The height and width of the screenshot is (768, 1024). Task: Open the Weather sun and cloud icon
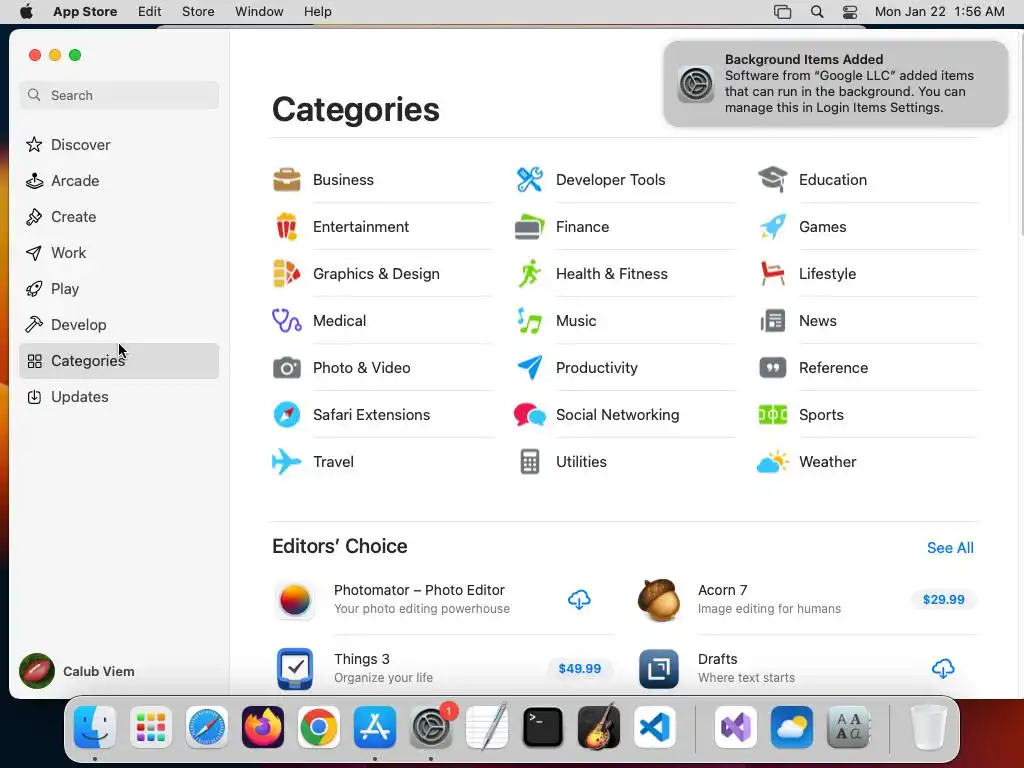click(x=773, y=462)
